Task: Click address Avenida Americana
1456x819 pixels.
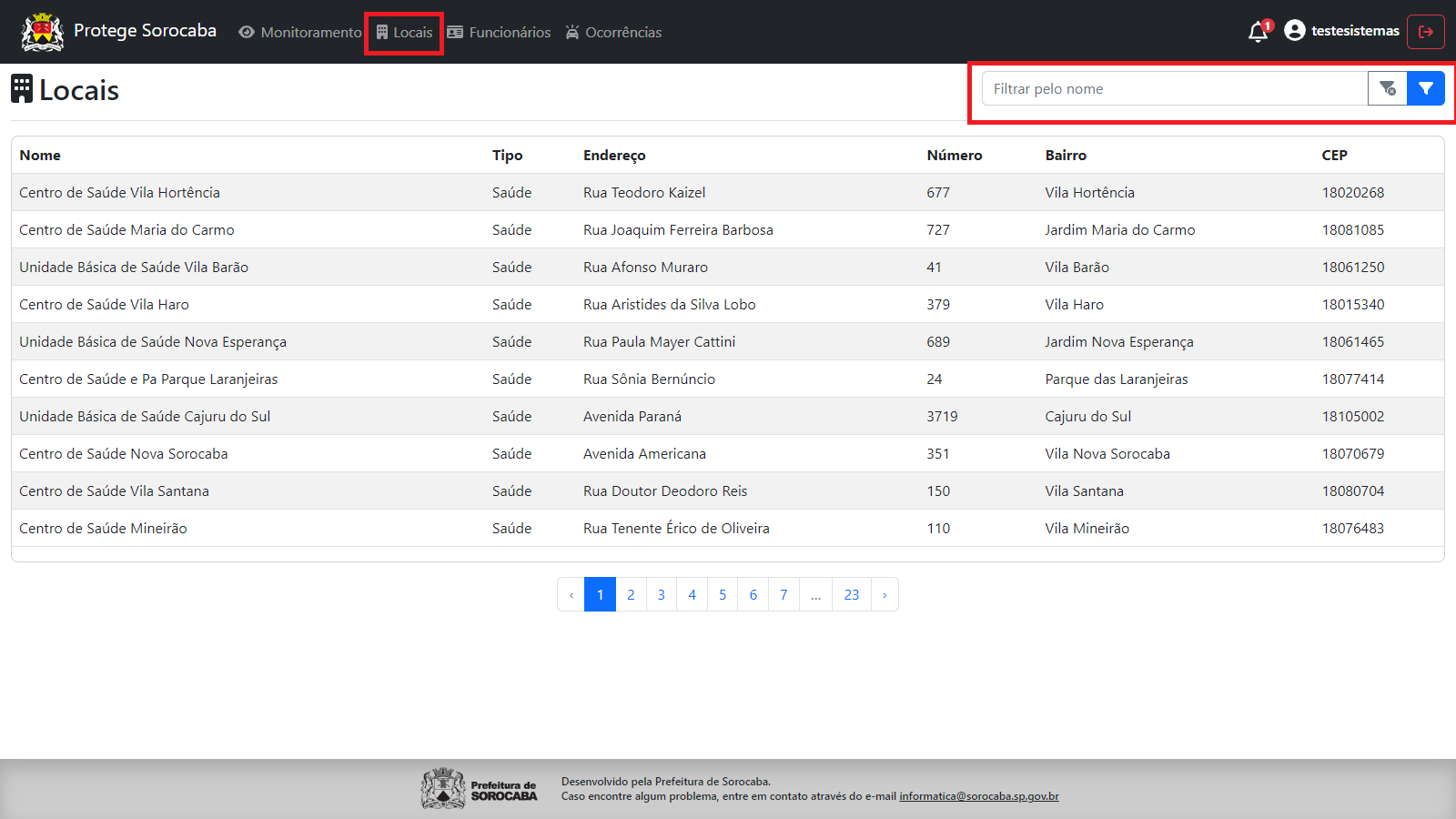Action: (644, 453)
